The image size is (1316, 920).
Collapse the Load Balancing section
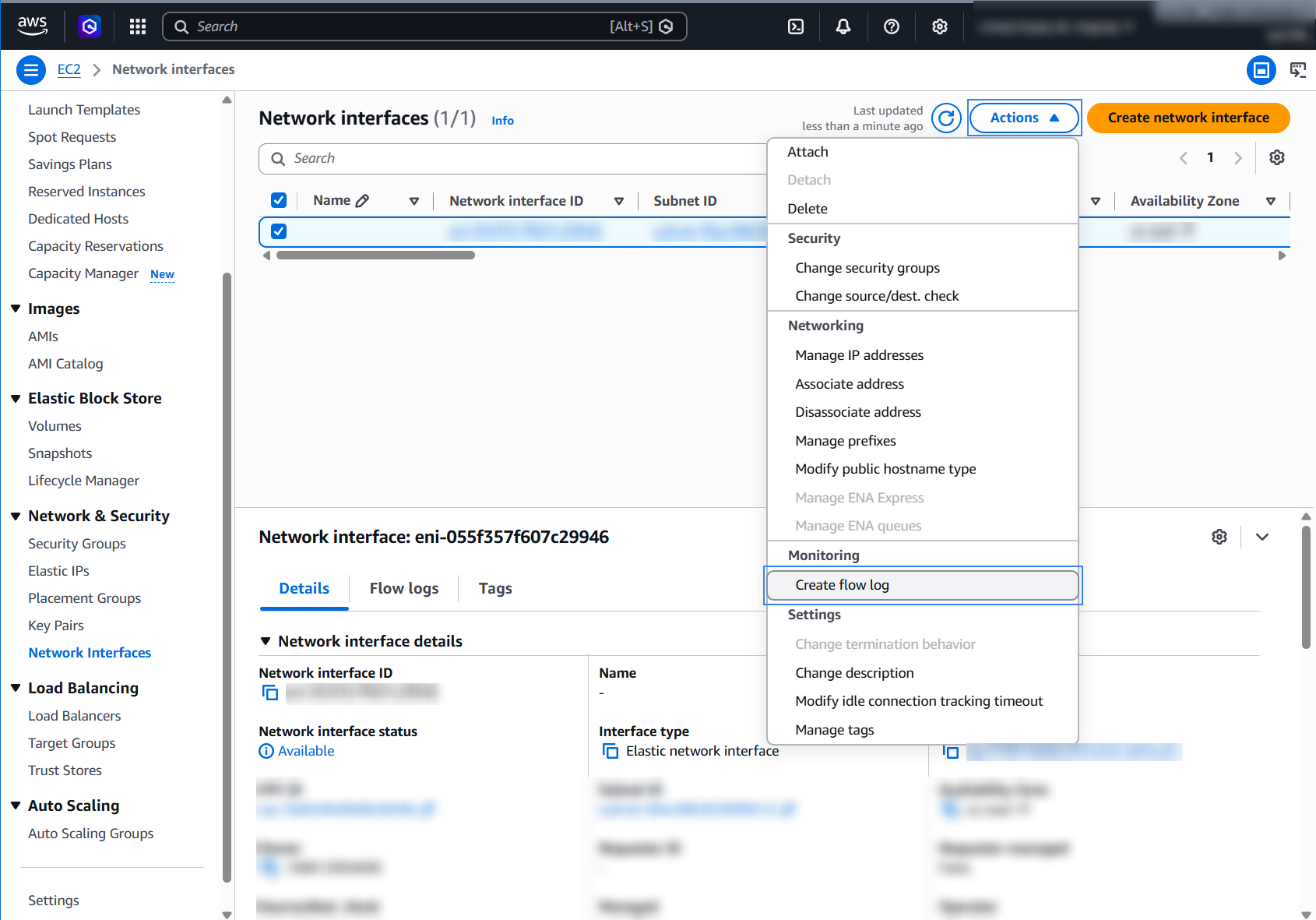tap(16, 688)
